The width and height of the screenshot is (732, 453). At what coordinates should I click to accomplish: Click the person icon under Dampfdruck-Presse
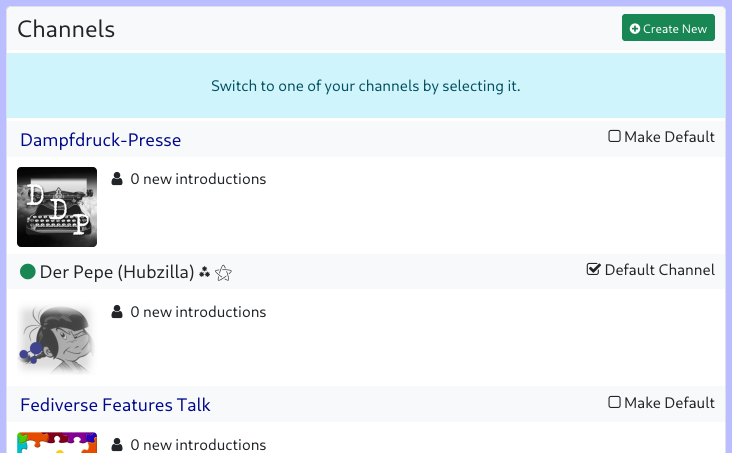(117, 179)
